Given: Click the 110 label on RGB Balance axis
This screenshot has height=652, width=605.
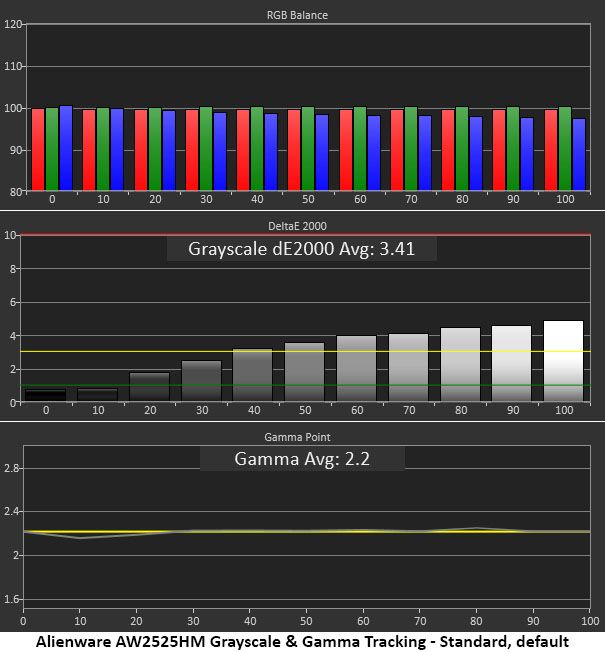Looking at the screenshot, I should tap(12, 66).
